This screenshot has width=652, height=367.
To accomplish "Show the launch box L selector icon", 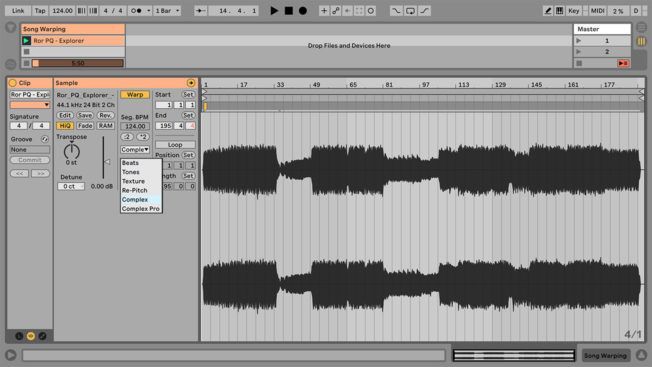I will click(x=19, y=336).
